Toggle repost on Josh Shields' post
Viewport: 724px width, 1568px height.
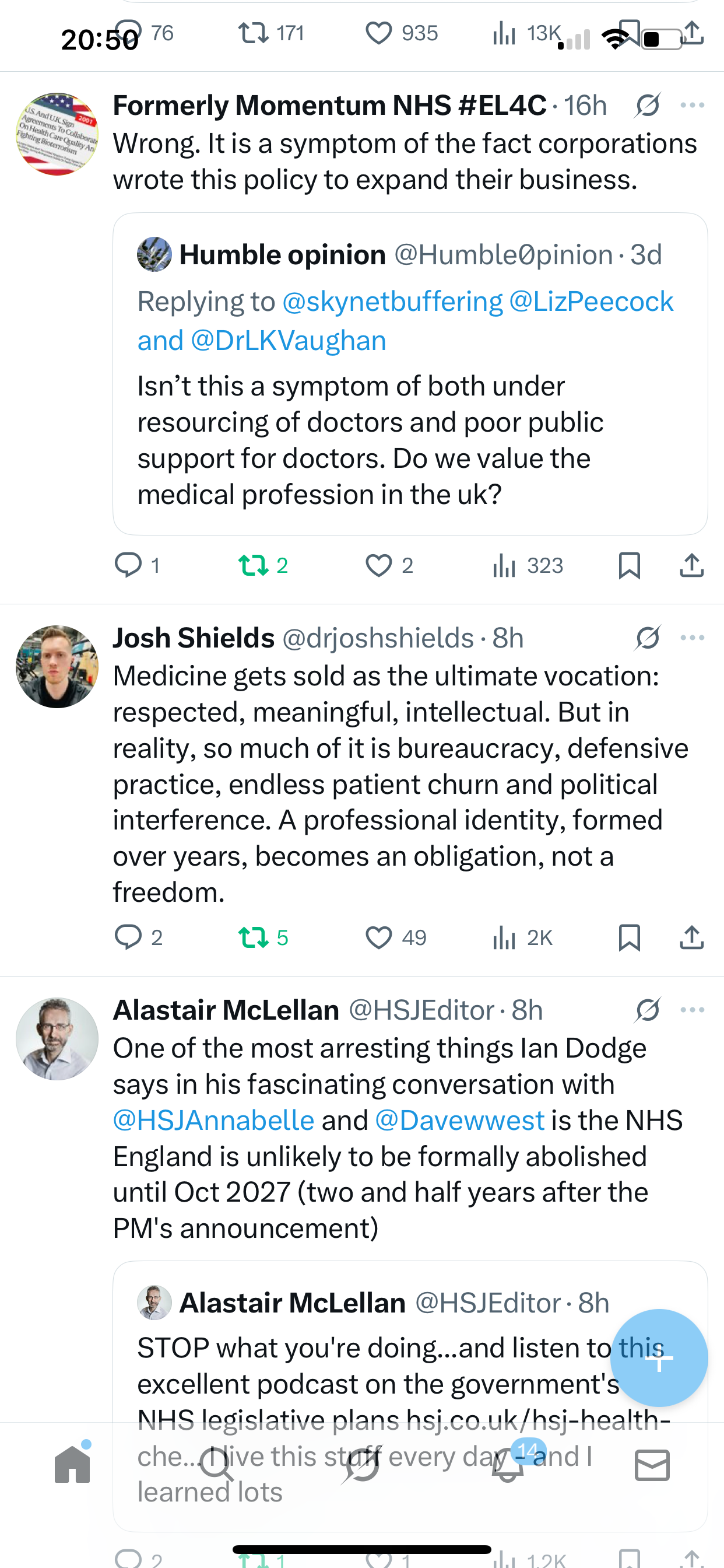pos(254,937)
